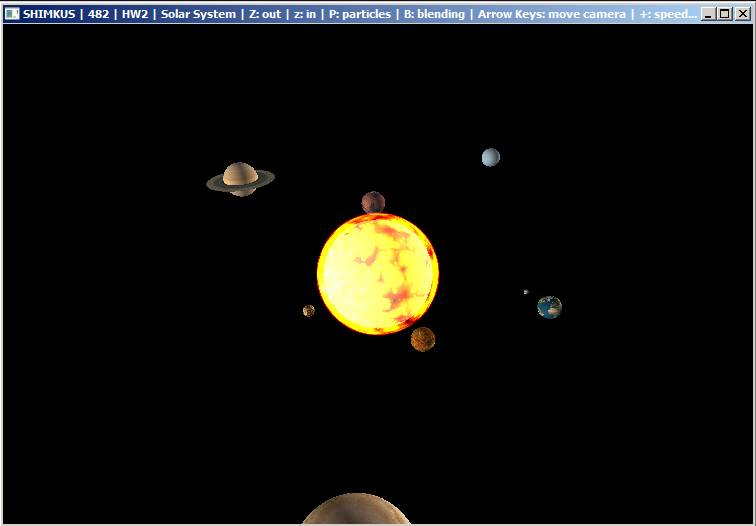Click the blue and green Earth
The width and height of the screenshot is (756, 526).
point(549,307)
